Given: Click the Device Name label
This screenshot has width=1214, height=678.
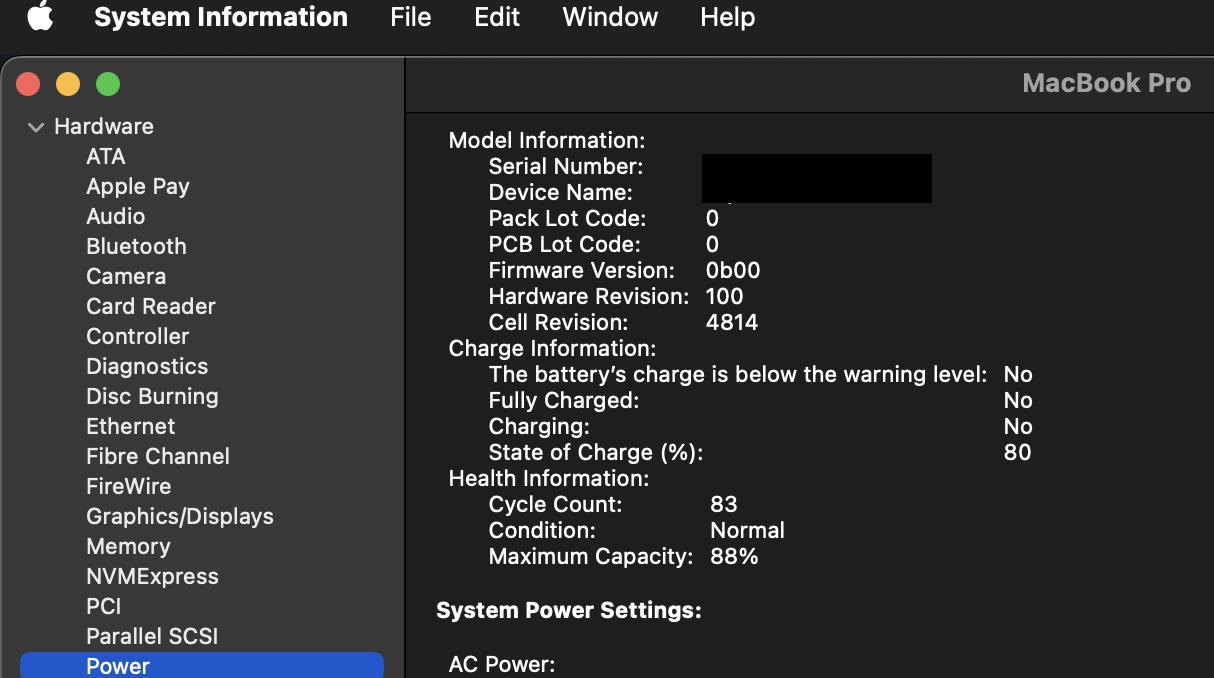Looking at the screenshot, I should 561,193.
